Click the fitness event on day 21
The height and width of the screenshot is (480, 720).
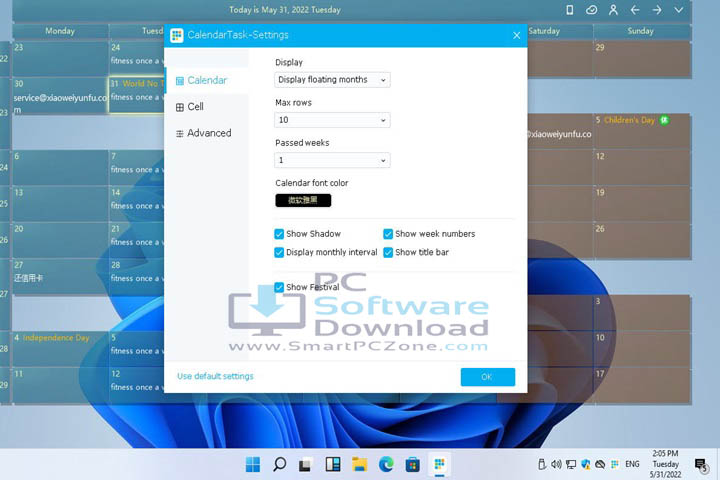[137, 243]
